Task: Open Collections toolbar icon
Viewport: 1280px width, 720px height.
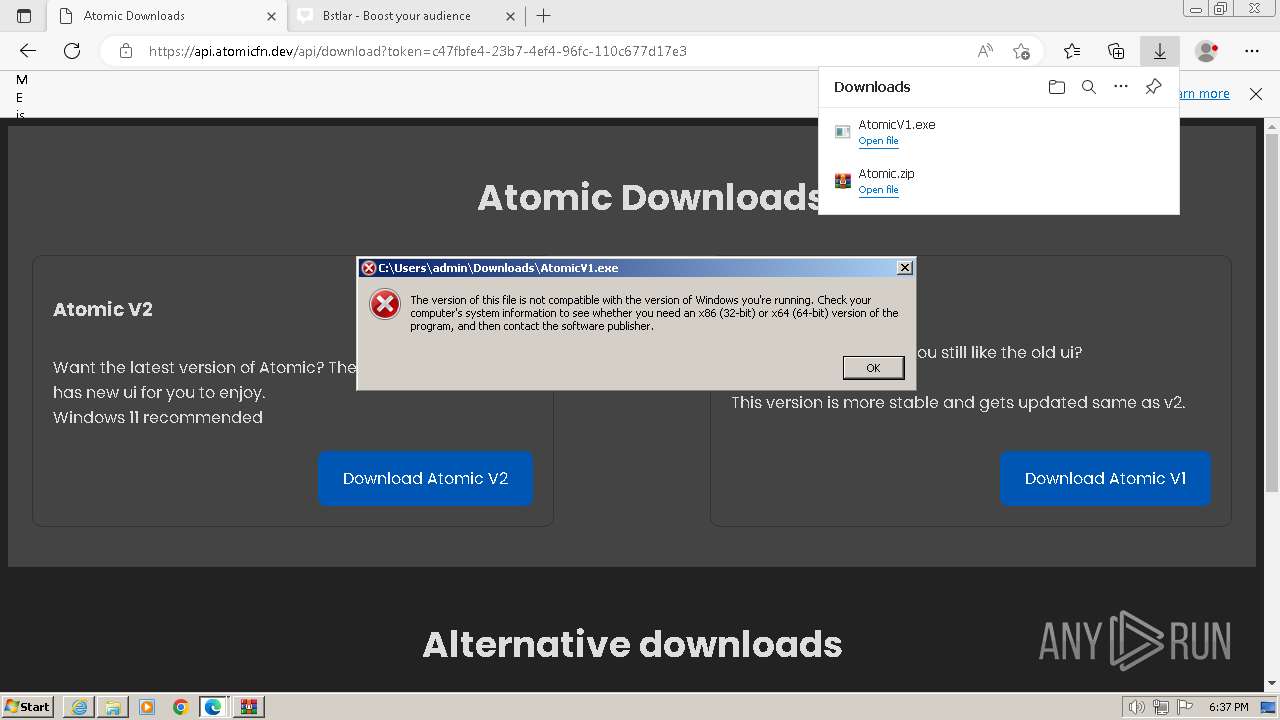Action: pyautogui.click(x=1116, y=51)
